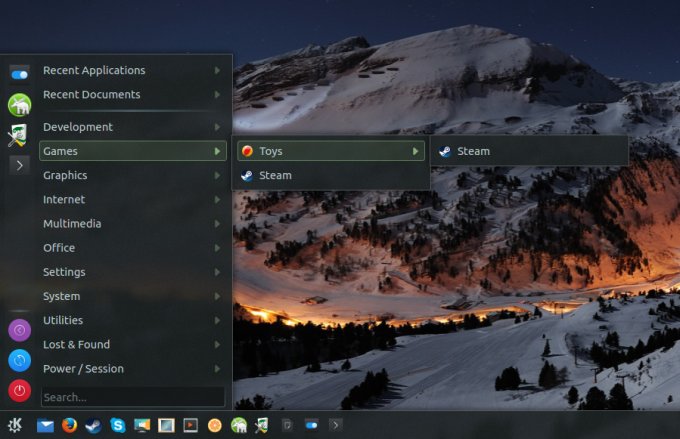Screen dimensions: 680x439
Task: Open the mail client in the taskbar
Action: click(45, 425)
